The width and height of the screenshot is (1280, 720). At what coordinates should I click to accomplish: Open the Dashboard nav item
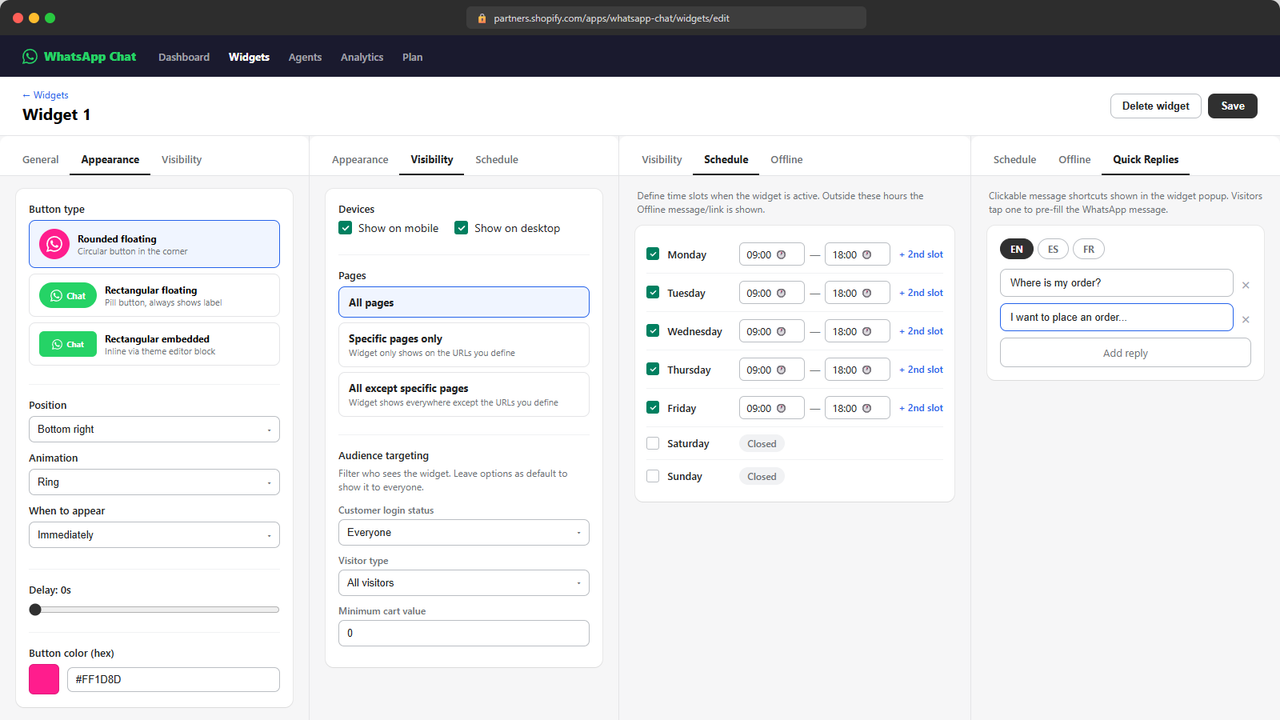point(184,57)
